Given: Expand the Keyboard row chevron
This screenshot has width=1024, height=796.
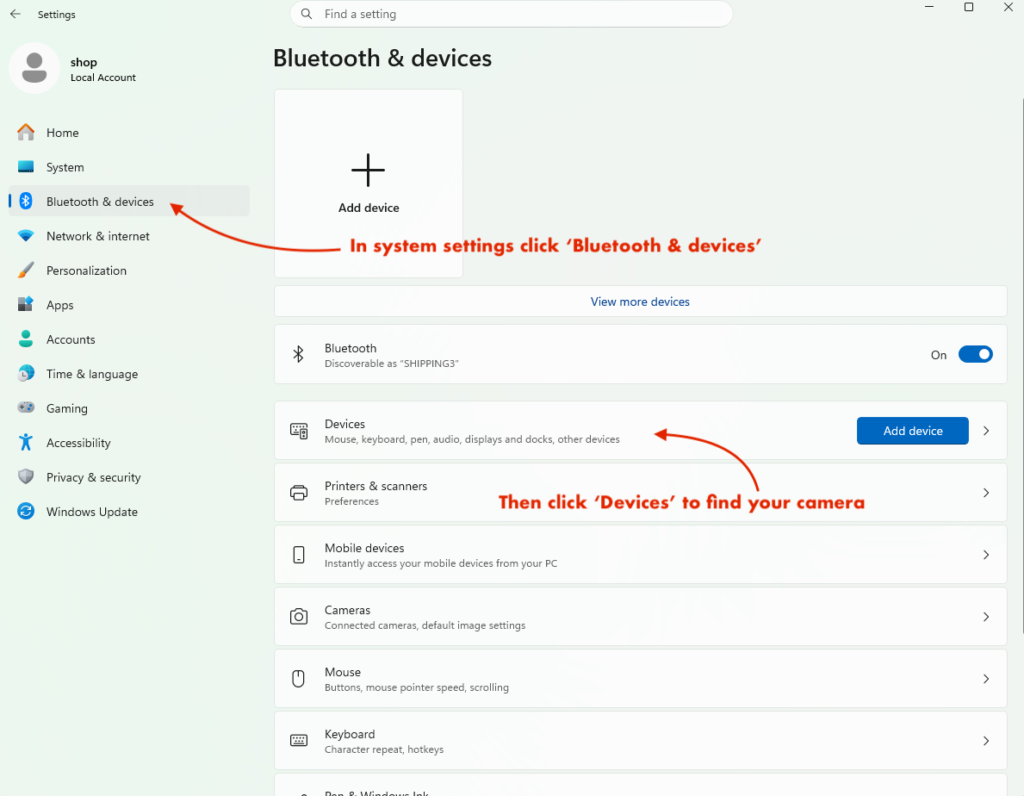Looking at the screenshot, I should tap(986, 741).
